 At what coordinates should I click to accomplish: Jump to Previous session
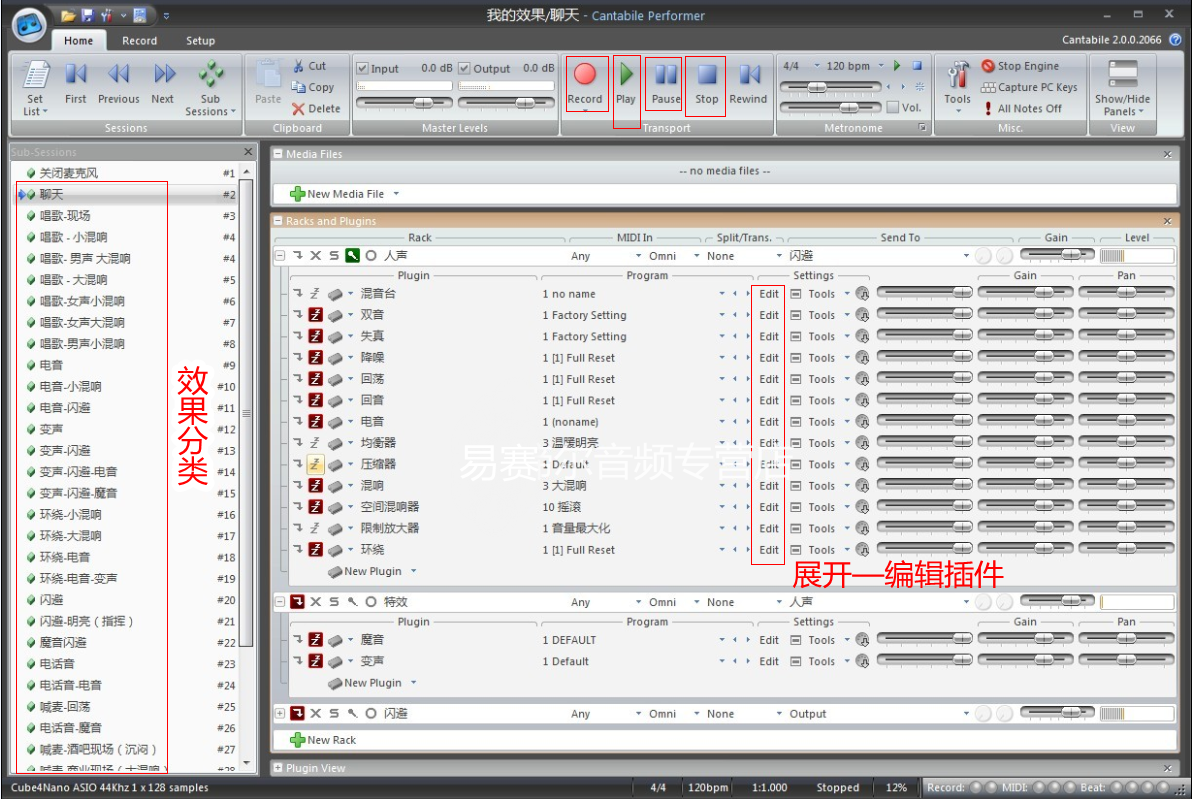pos(119,84)
